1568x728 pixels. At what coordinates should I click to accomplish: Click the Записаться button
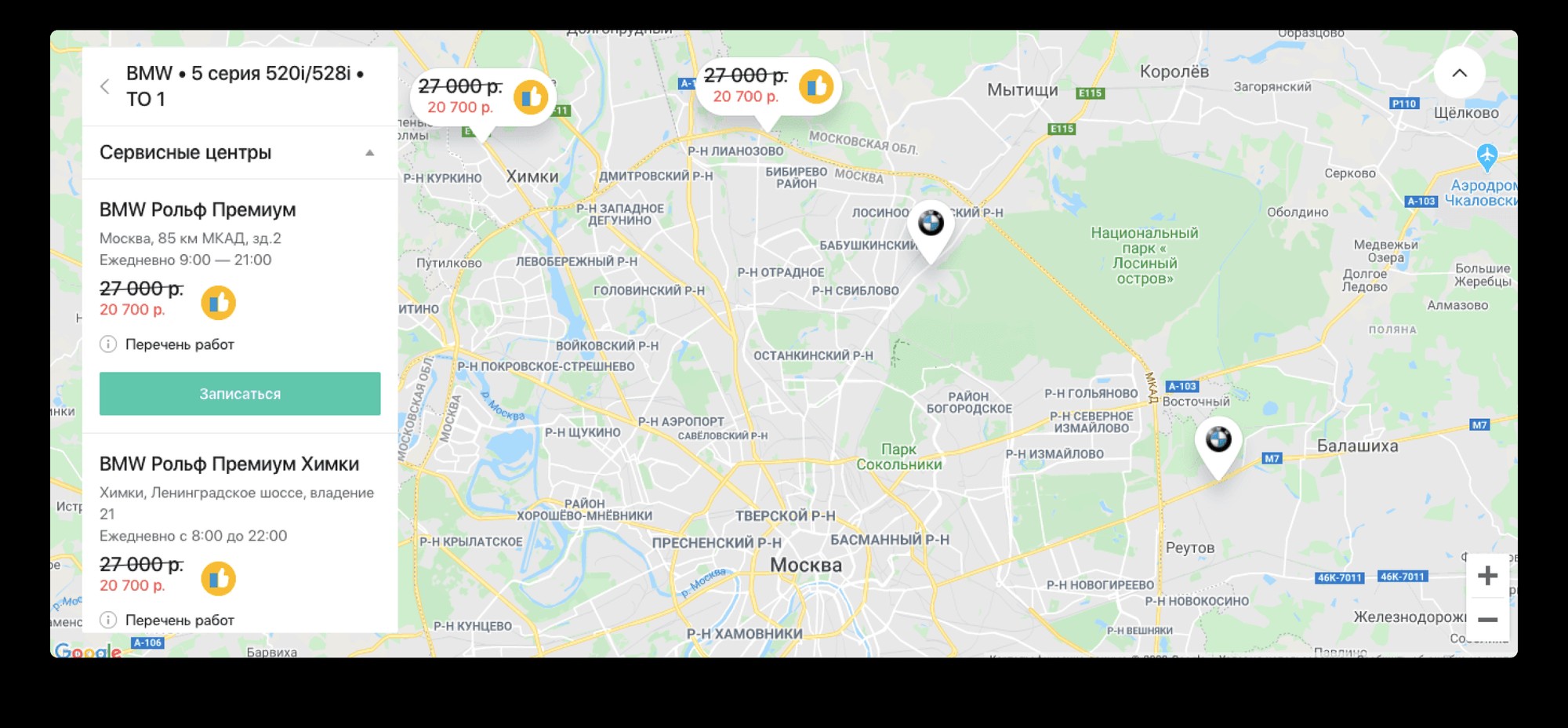point(240,394)
